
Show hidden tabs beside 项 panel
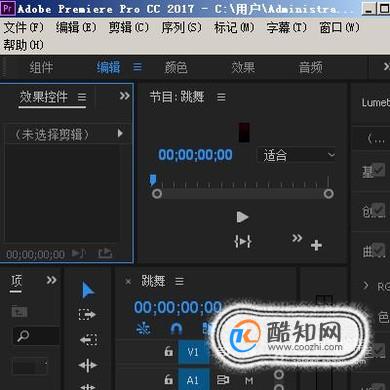pyautogui.click(x=51, y=280)
